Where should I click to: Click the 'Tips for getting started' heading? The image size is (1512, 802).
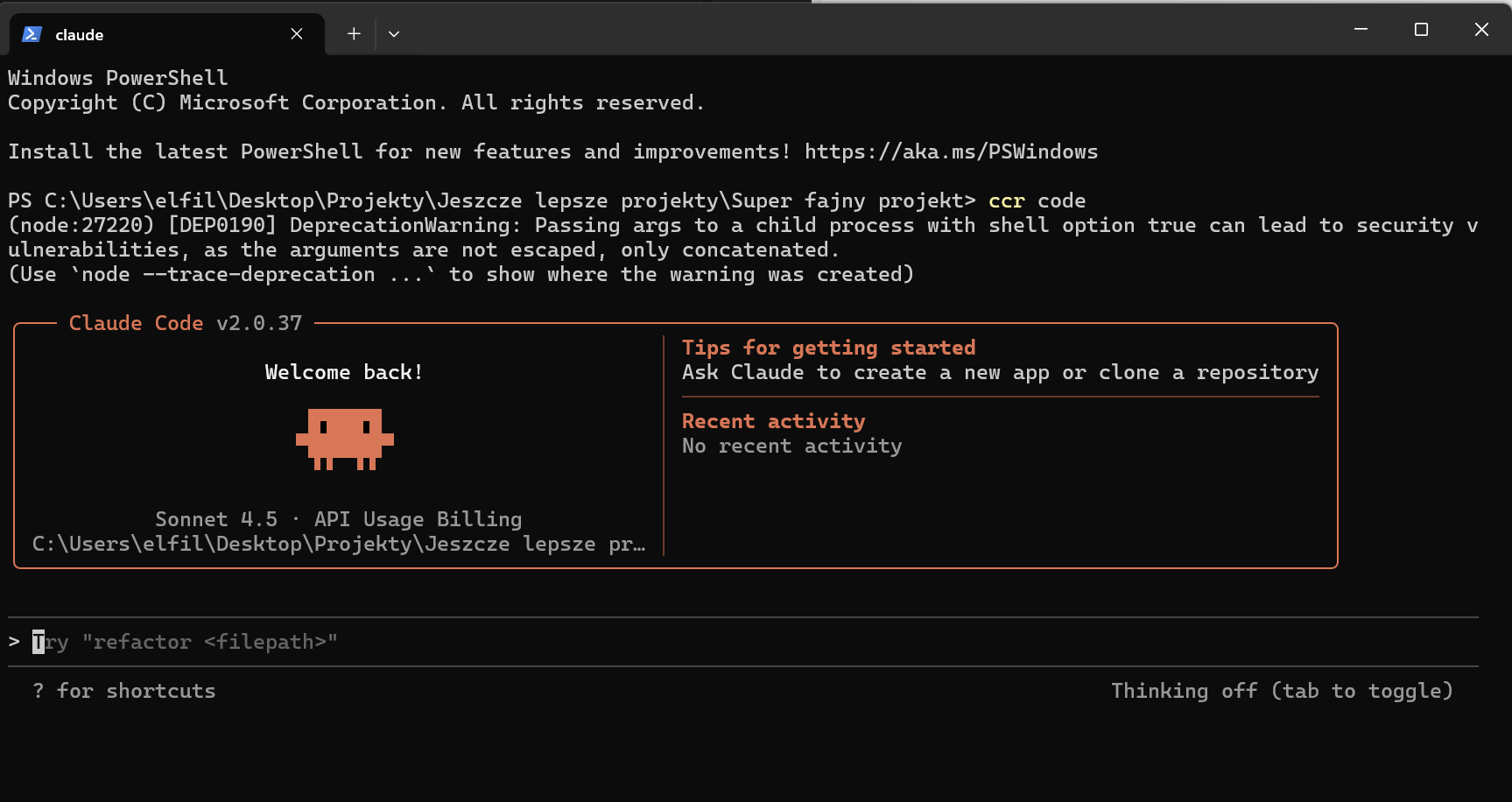click(828, 348)
